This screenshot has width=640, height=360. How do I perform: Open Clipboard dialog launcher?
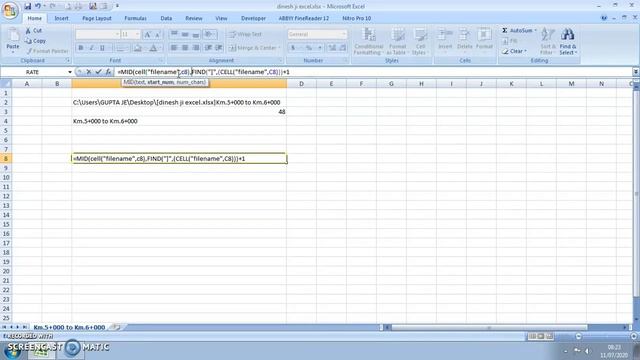pos(68,60)
